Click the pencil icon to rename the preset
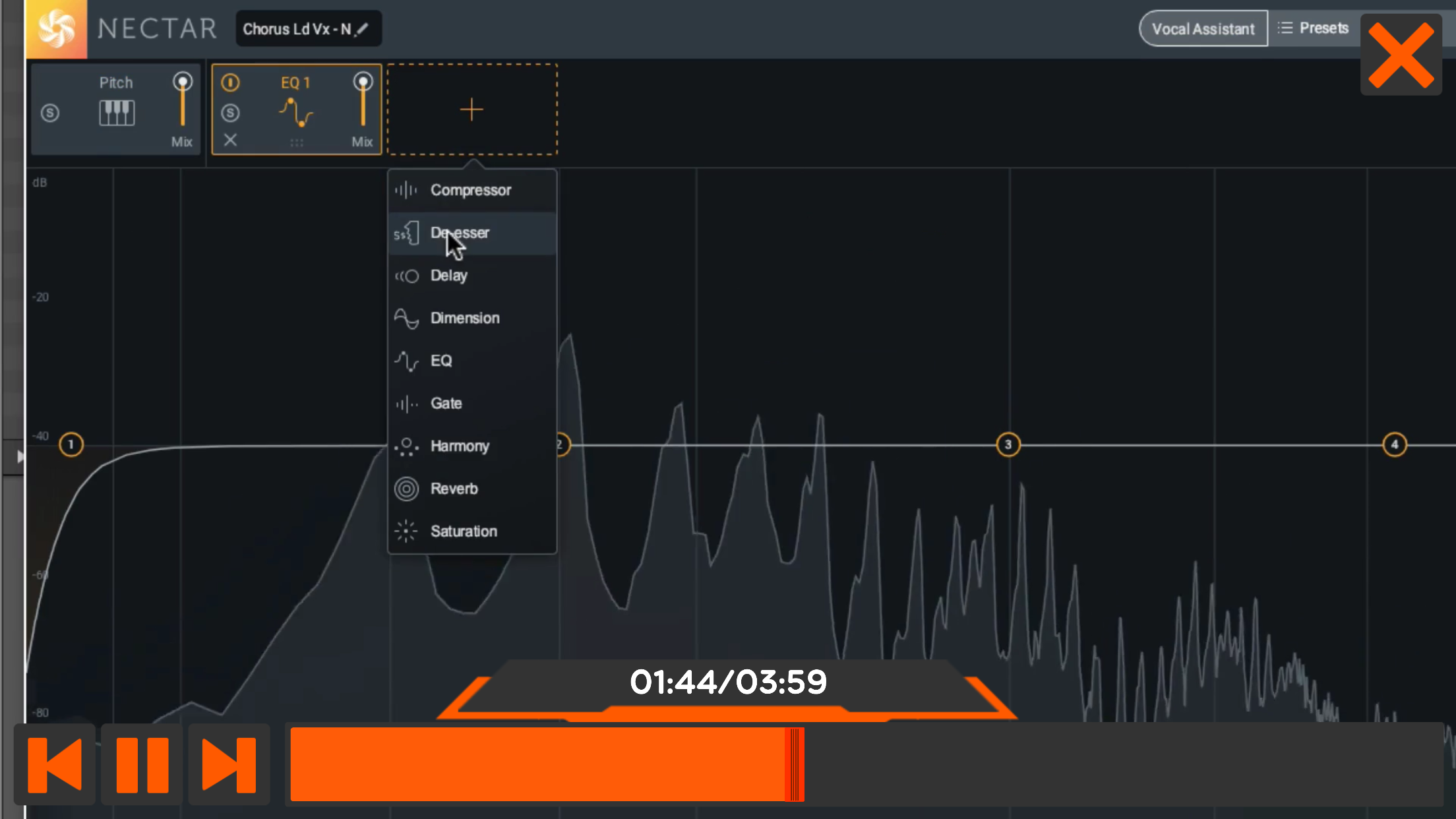The image size is (1456, 819). point(362,29)
